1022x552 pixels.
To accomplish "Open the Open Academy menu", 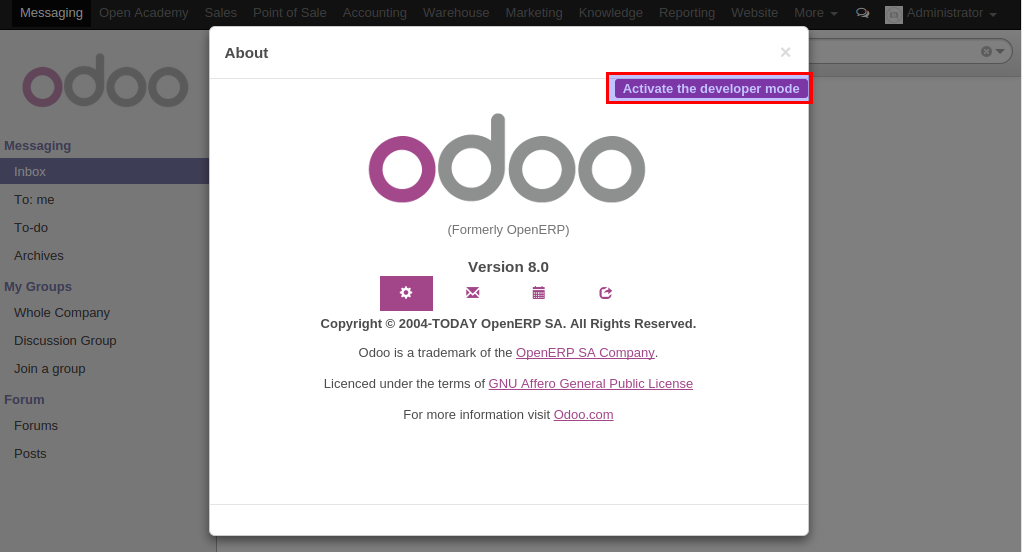I will coord(143,13).
